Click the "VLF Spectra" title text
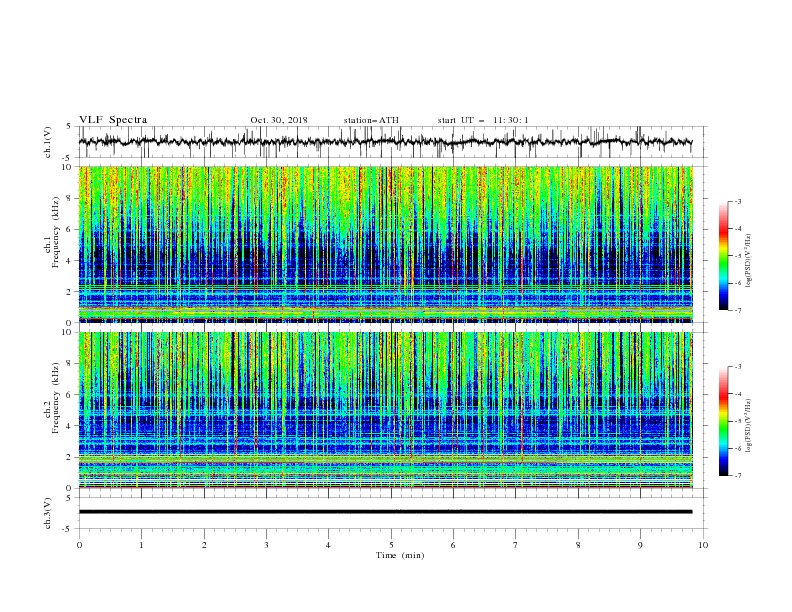792x612 pixels. 113,120
